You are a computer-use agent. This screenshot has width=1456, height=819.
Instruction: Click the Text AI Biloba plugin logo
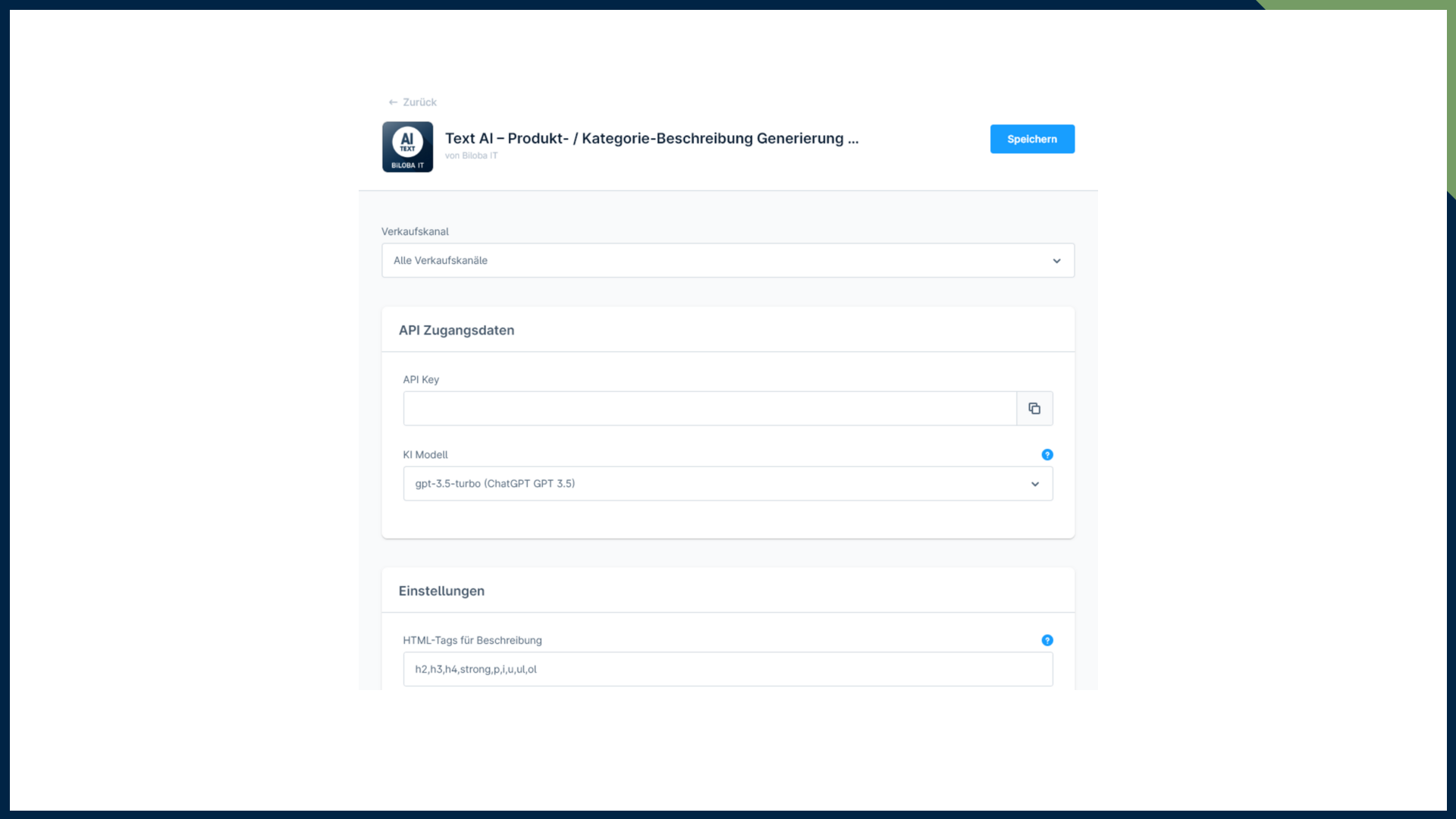click(407, 147)
